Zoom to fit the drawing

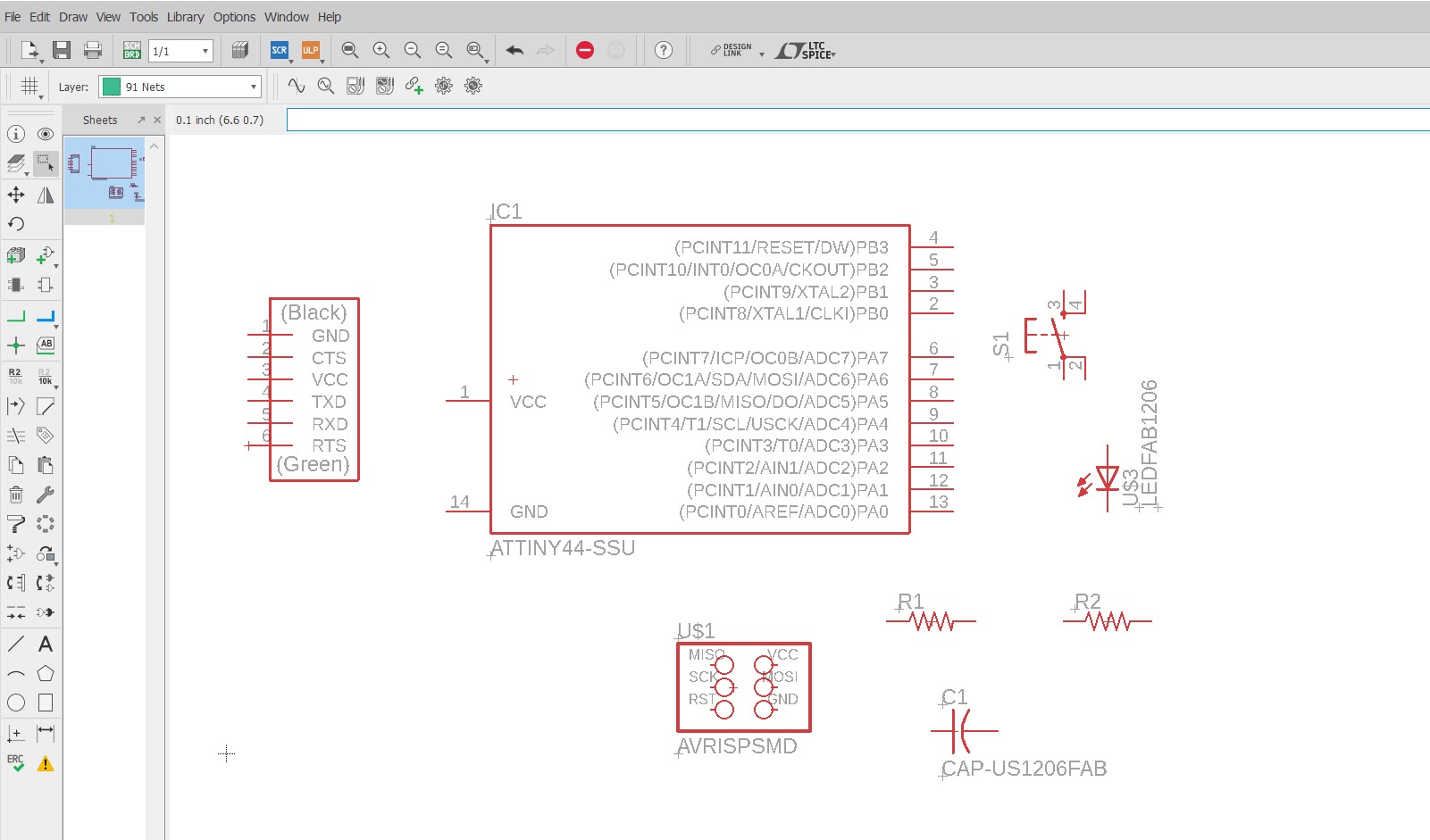pyautogui.click(x=350, y=51)
